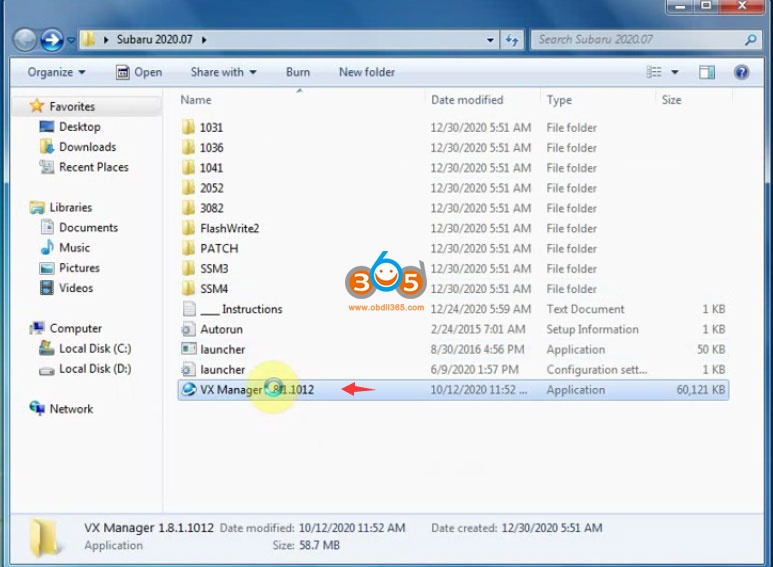Screen dimensions: 773x567
Task: Open the More view options arrow
Action: pyautogui.click(x=675, y=72)
